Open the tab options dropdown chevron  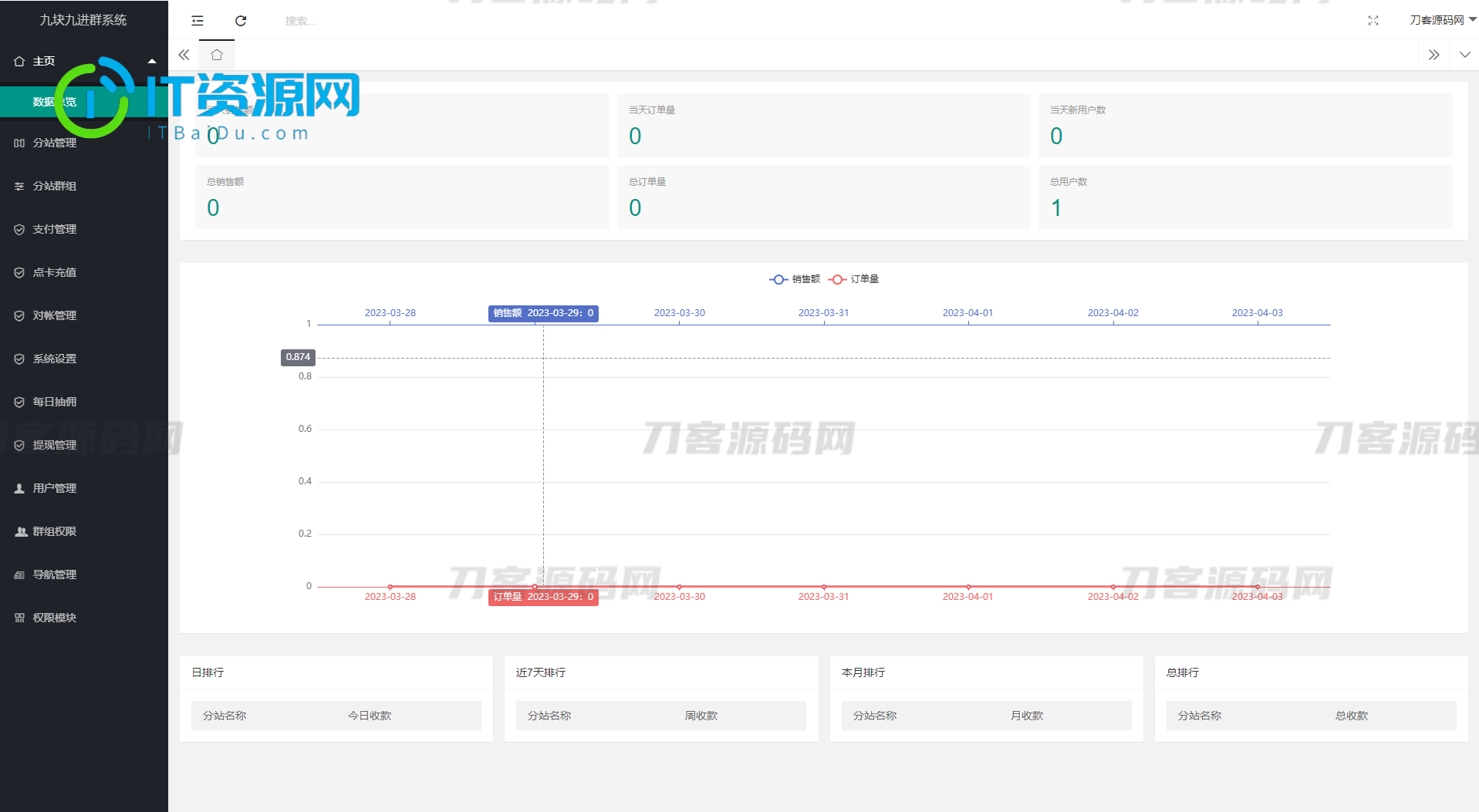pos(1464,55)
